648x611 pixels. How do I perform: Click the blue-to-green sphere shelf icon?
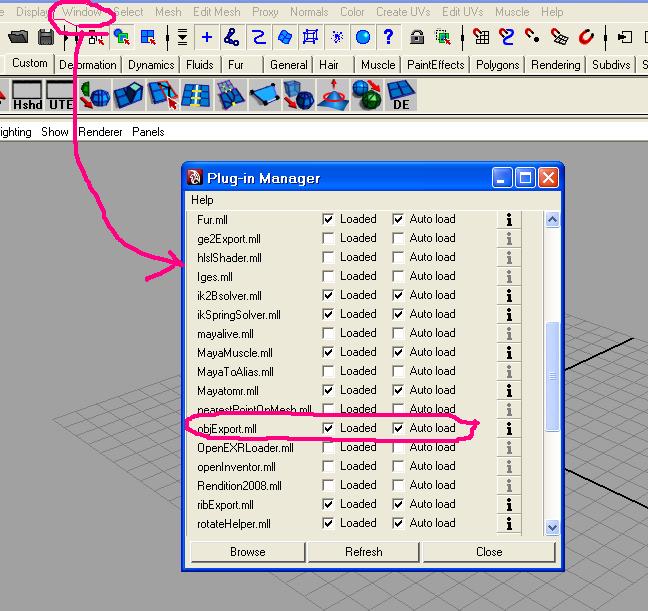click(x=367, y=96)
